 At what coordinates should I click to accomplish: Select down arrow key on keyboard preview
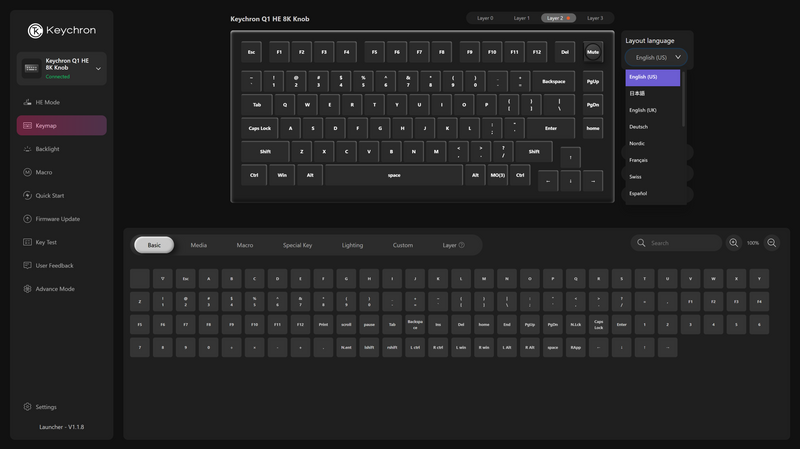[570, 181]
